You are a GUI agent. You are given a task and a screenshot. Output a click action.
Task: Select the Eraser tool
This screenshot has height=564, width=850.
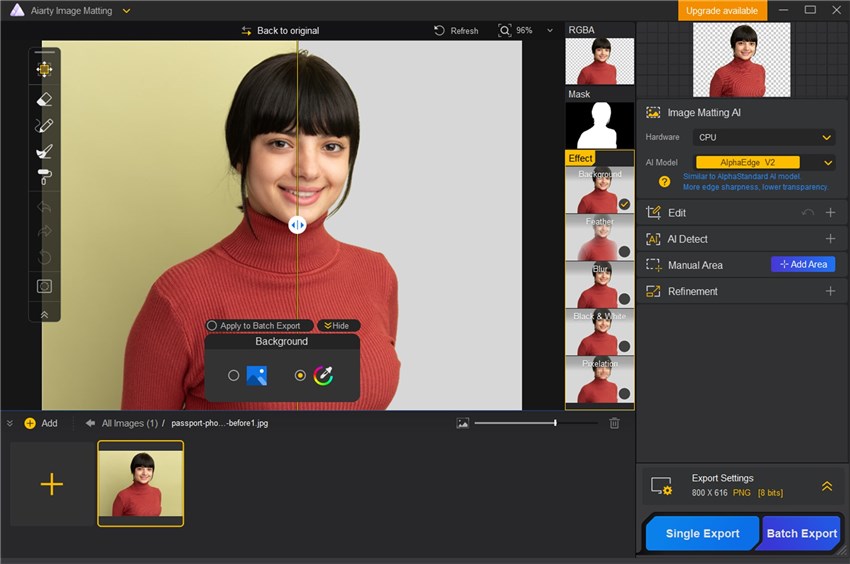click(44, 99)
